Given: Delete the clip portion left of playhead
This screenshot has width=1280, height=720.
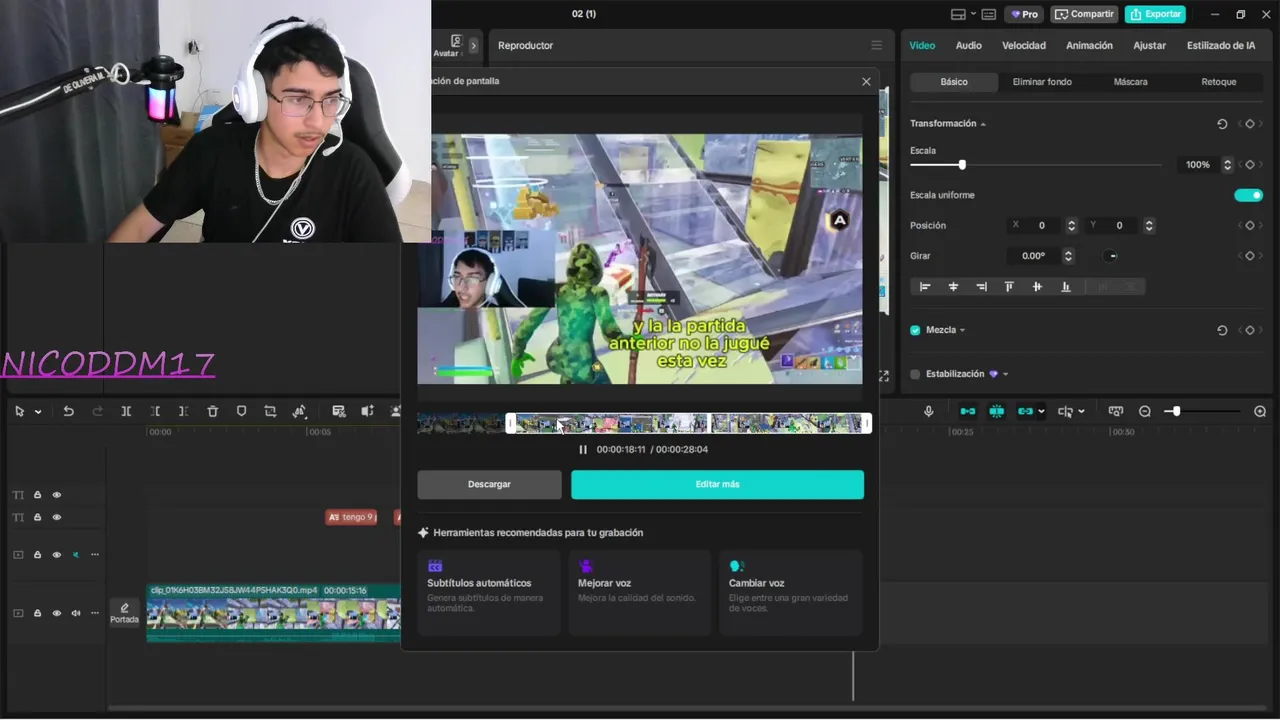Looking at the screenshot, I should point(155,411).
